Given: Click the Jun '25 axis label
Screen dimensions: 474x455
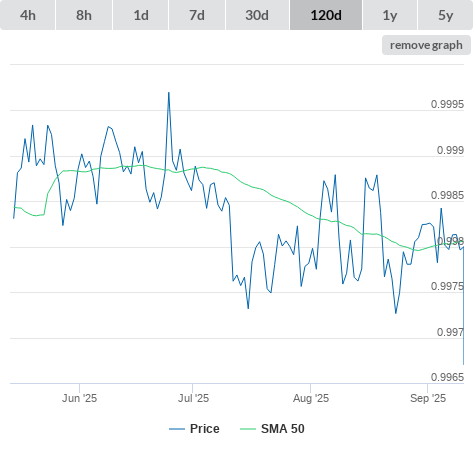Looking at the screenshot, I should (79, 398).
